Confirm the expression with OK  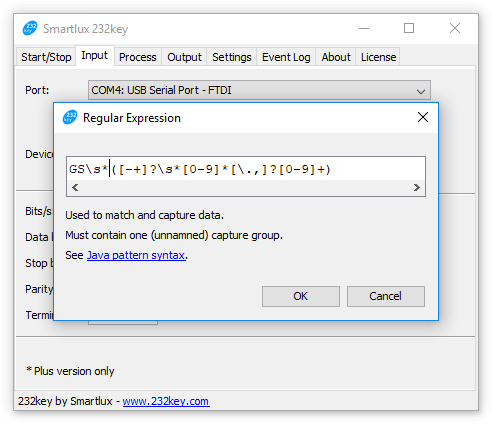pyautogui.click(x=301, y=296)
